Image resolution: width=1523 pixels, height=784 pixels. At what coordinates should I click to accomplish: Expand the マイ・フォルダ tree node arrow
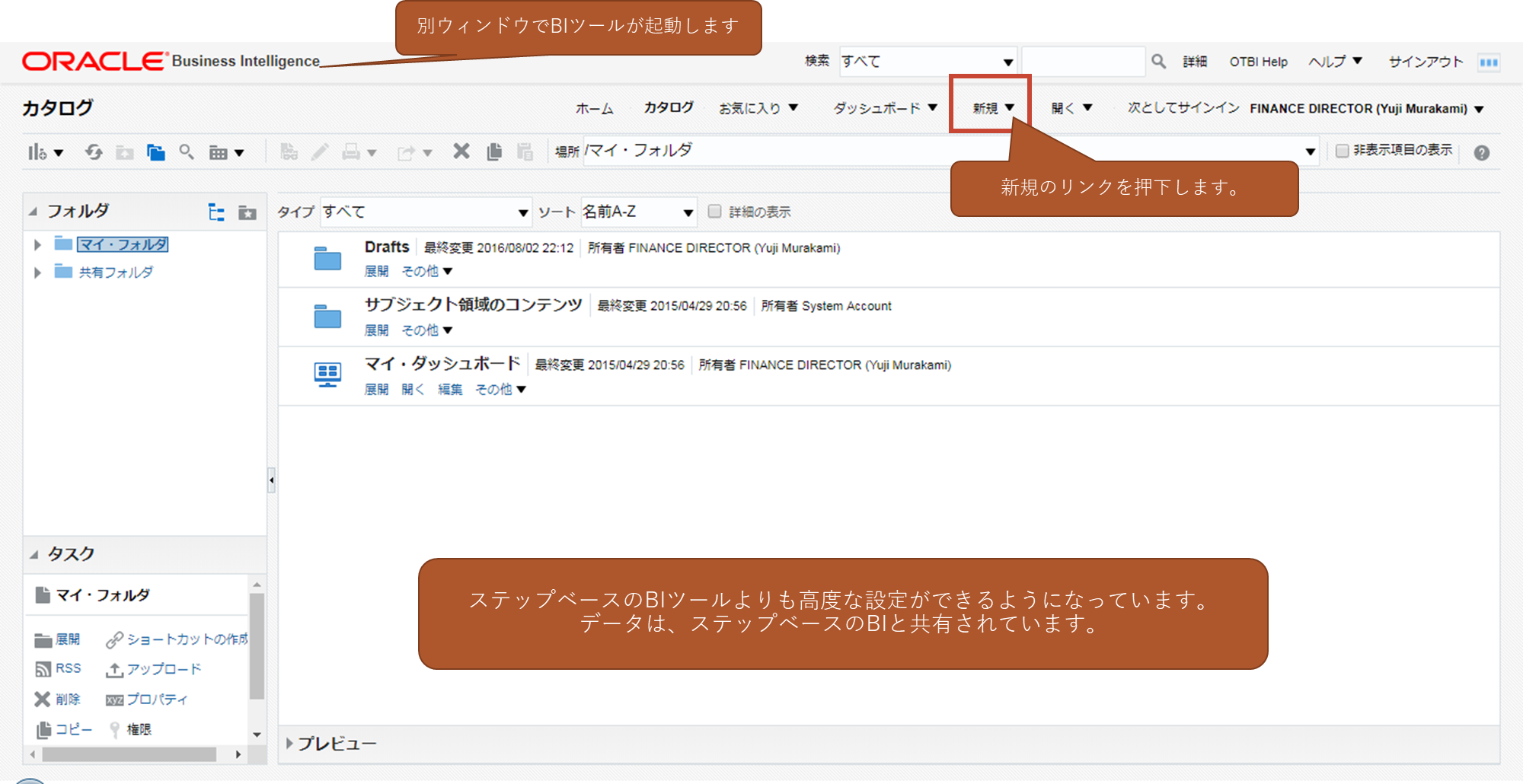37,245
